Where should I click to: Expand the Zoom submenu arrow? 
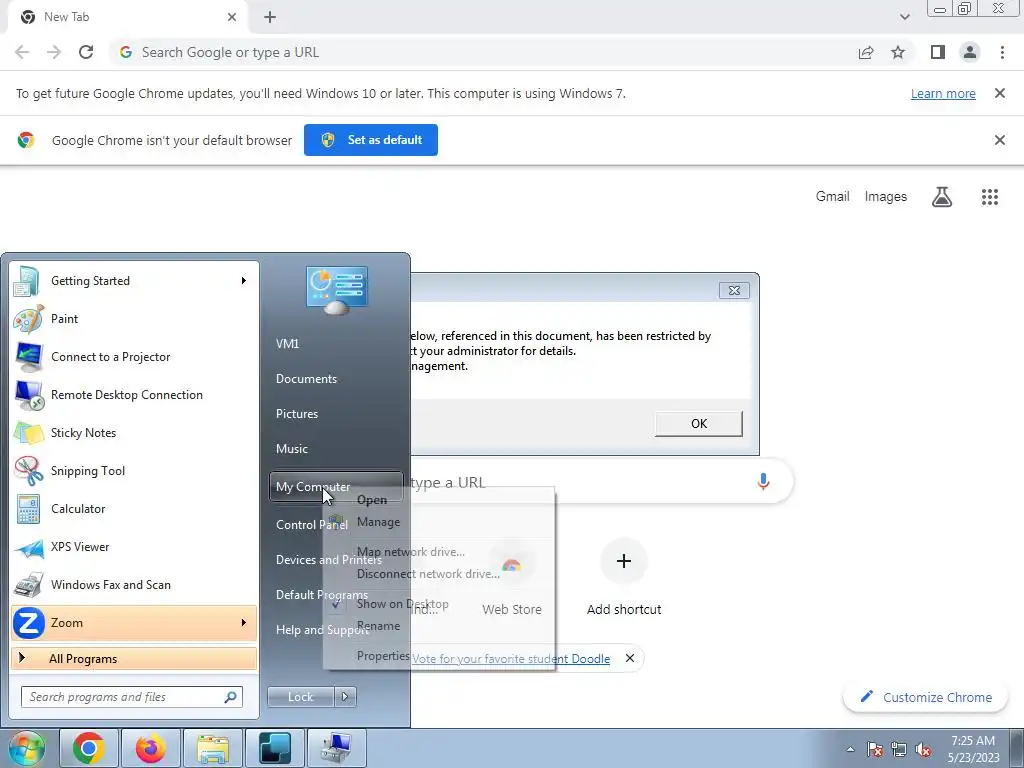244,623
